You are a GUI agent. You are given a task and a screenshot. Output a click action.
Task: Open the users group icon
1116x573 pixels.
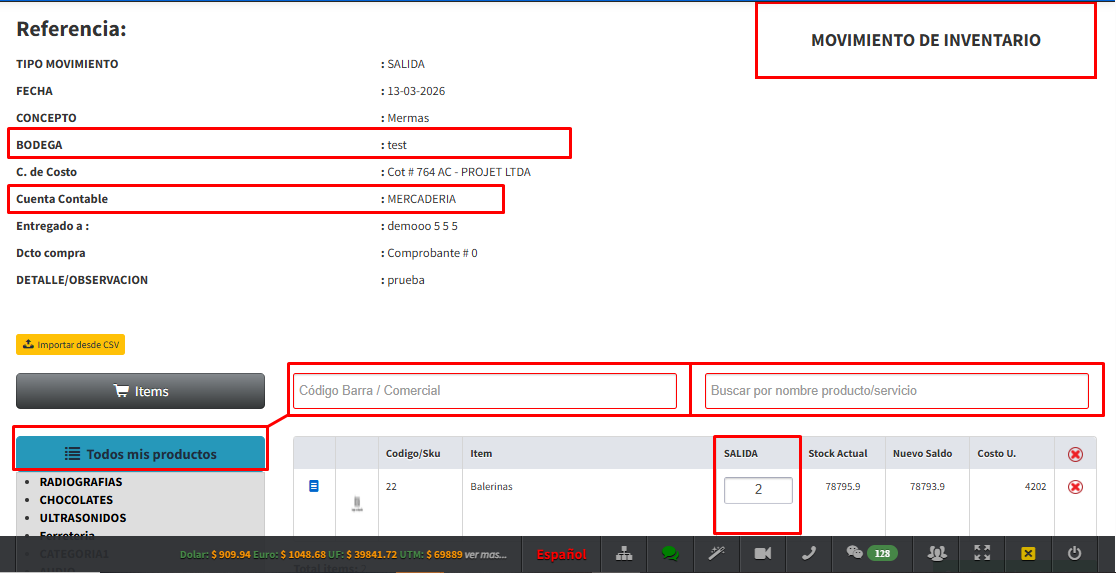pos(937,553)
